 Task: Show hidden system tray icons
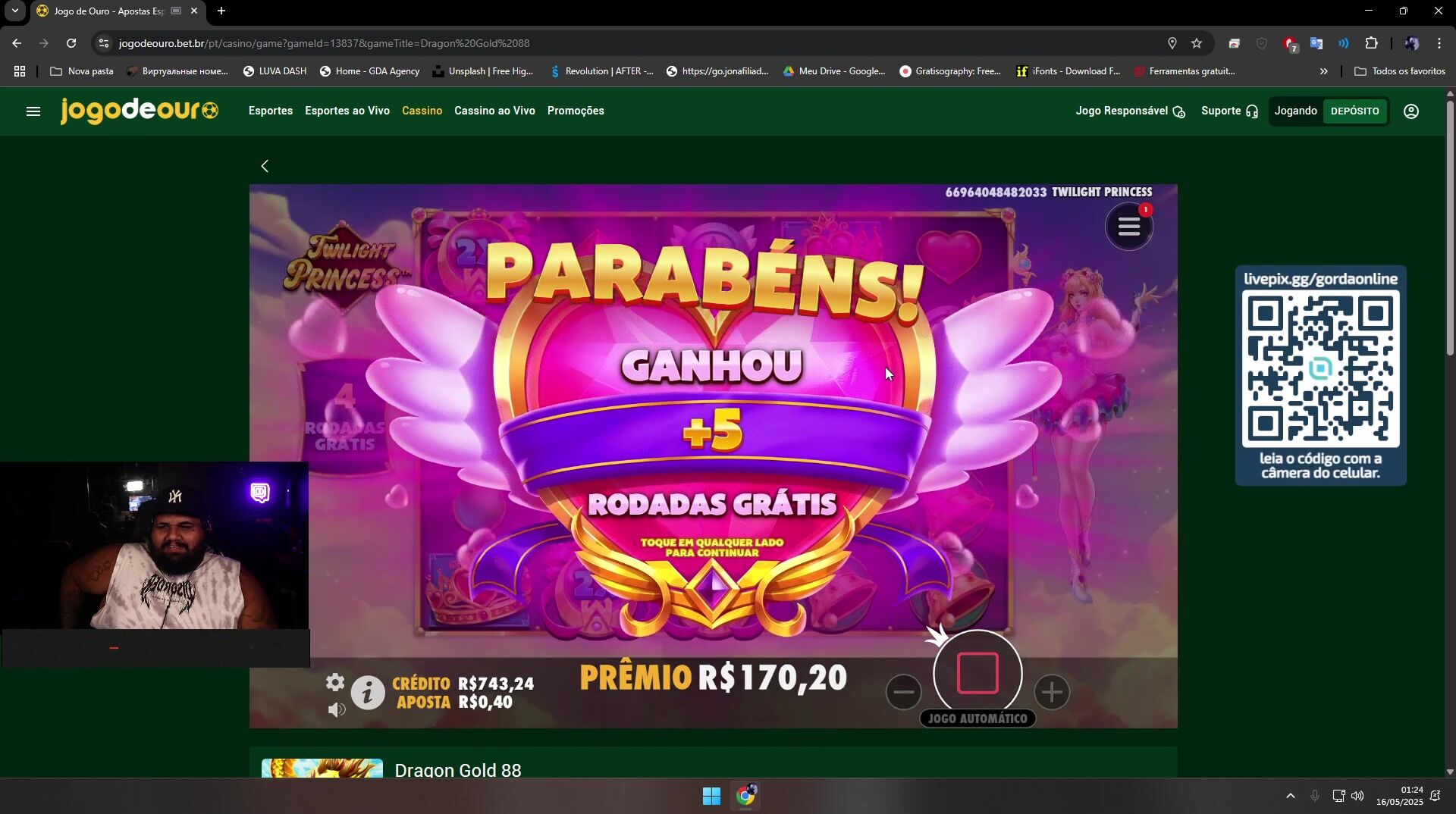tap(1290, 796)
